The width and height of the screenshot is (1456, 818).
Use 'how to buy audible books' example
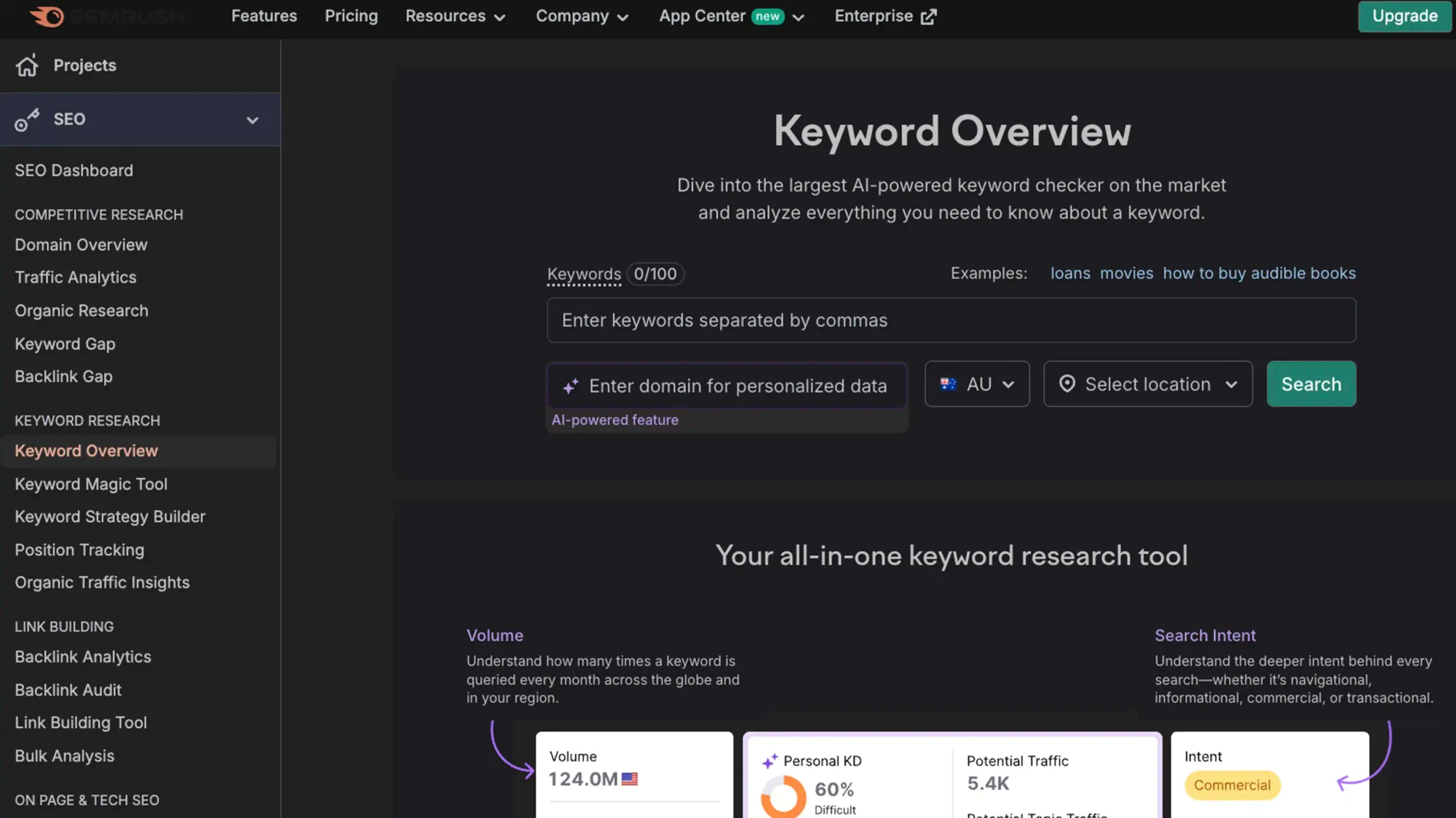click(x=1259, y=274)
